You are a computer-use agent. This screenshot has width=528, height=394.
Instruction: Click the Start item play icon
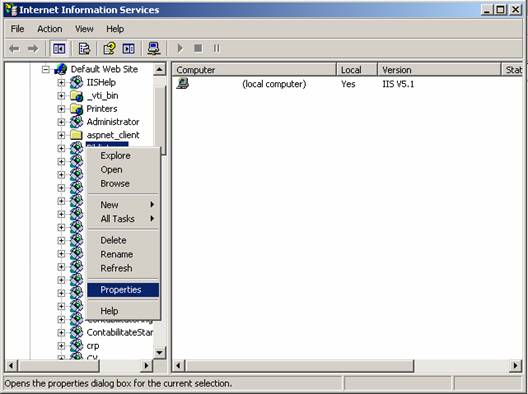(x=180, y=48)
